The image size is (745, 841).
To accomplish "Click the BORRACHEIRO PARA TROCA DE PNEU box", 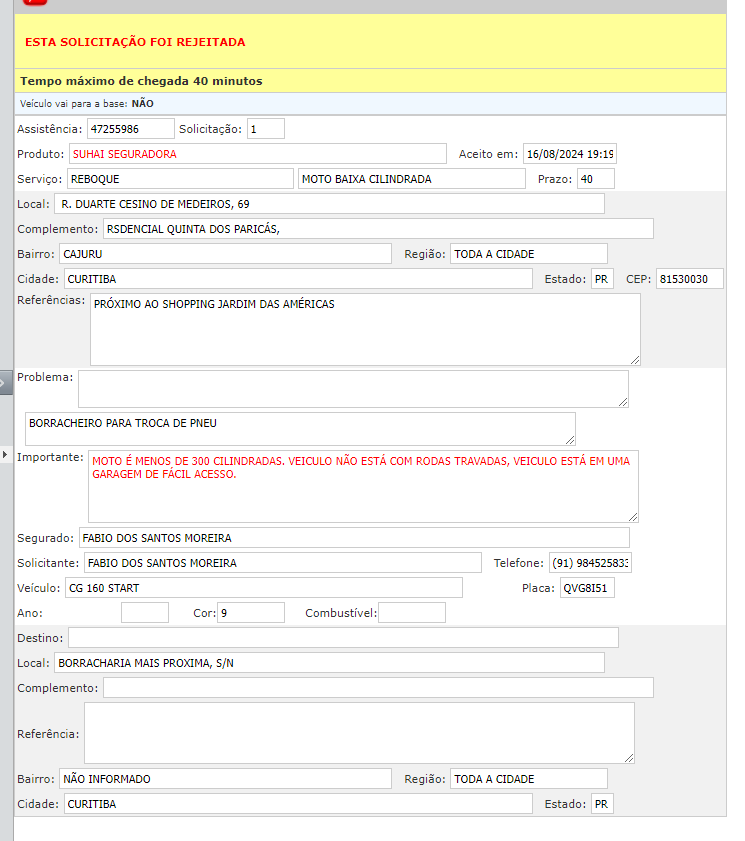I will pos(300,429).
